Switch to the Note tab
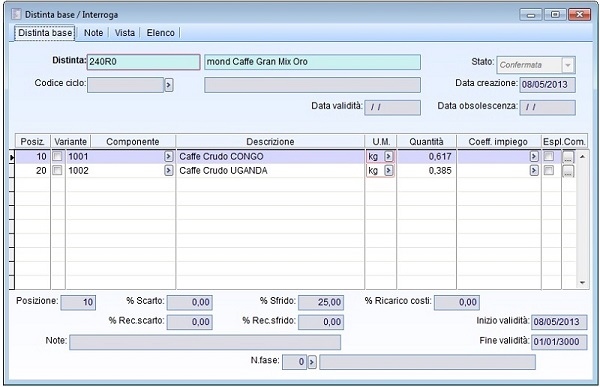Viewport: 600px width, 387px height. (93, 33)
